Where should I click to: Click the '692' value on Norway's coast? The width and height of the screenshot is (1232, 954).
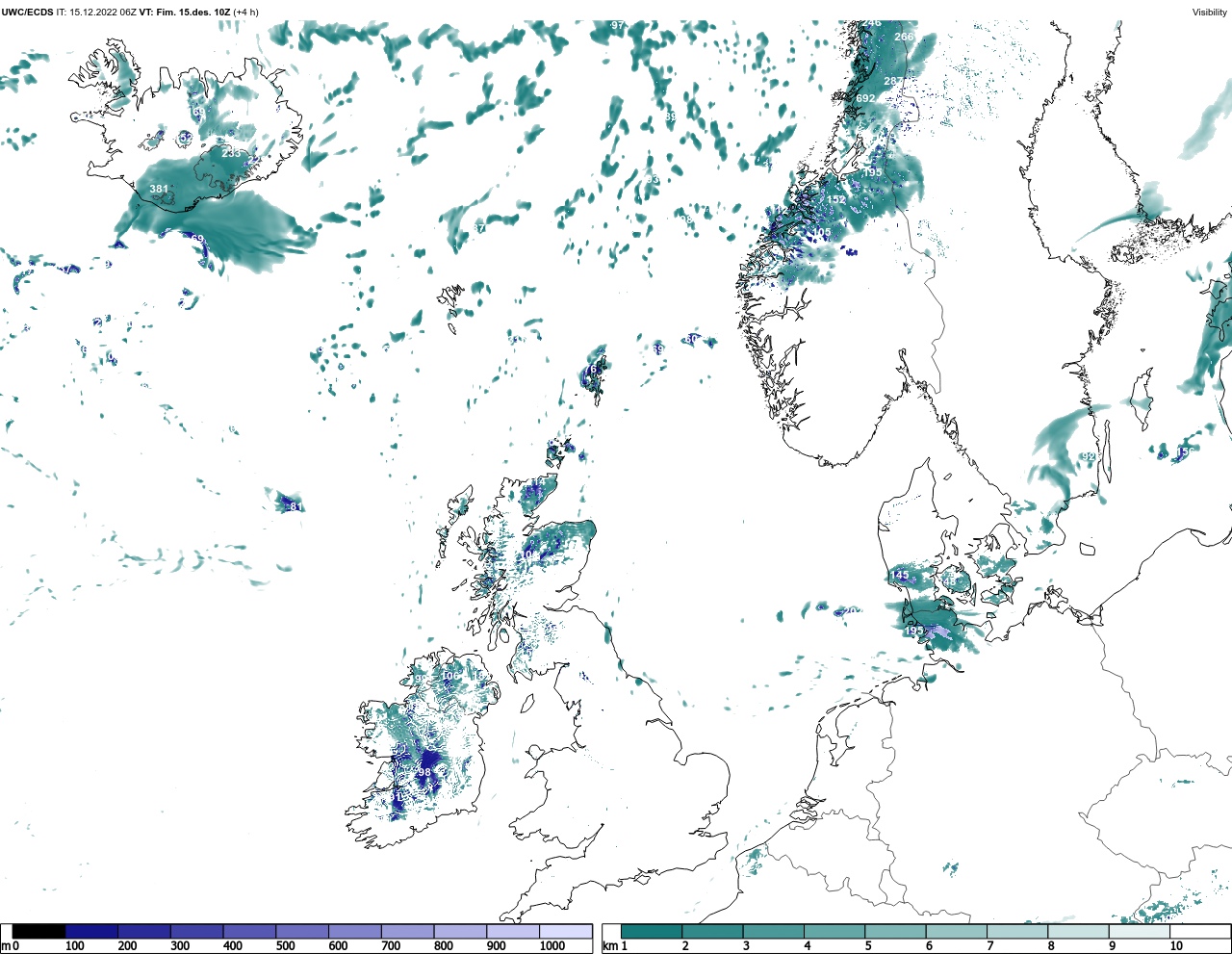865,98
